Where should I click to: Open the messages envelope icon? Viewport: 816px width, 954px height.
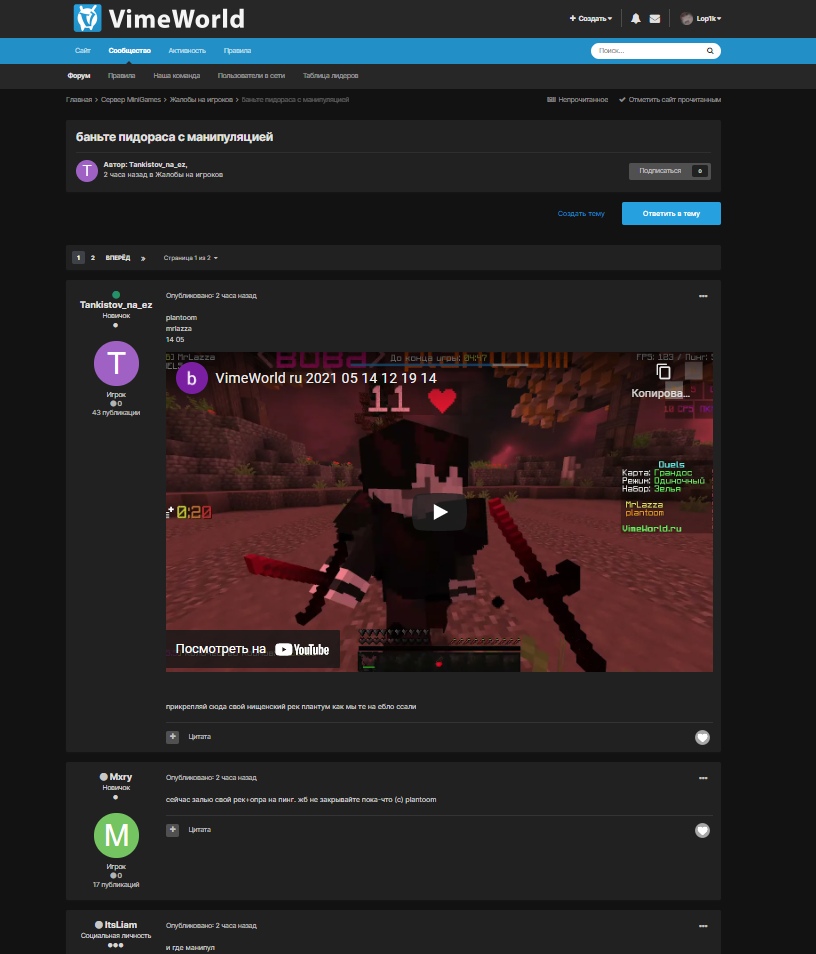coord(655,19)
